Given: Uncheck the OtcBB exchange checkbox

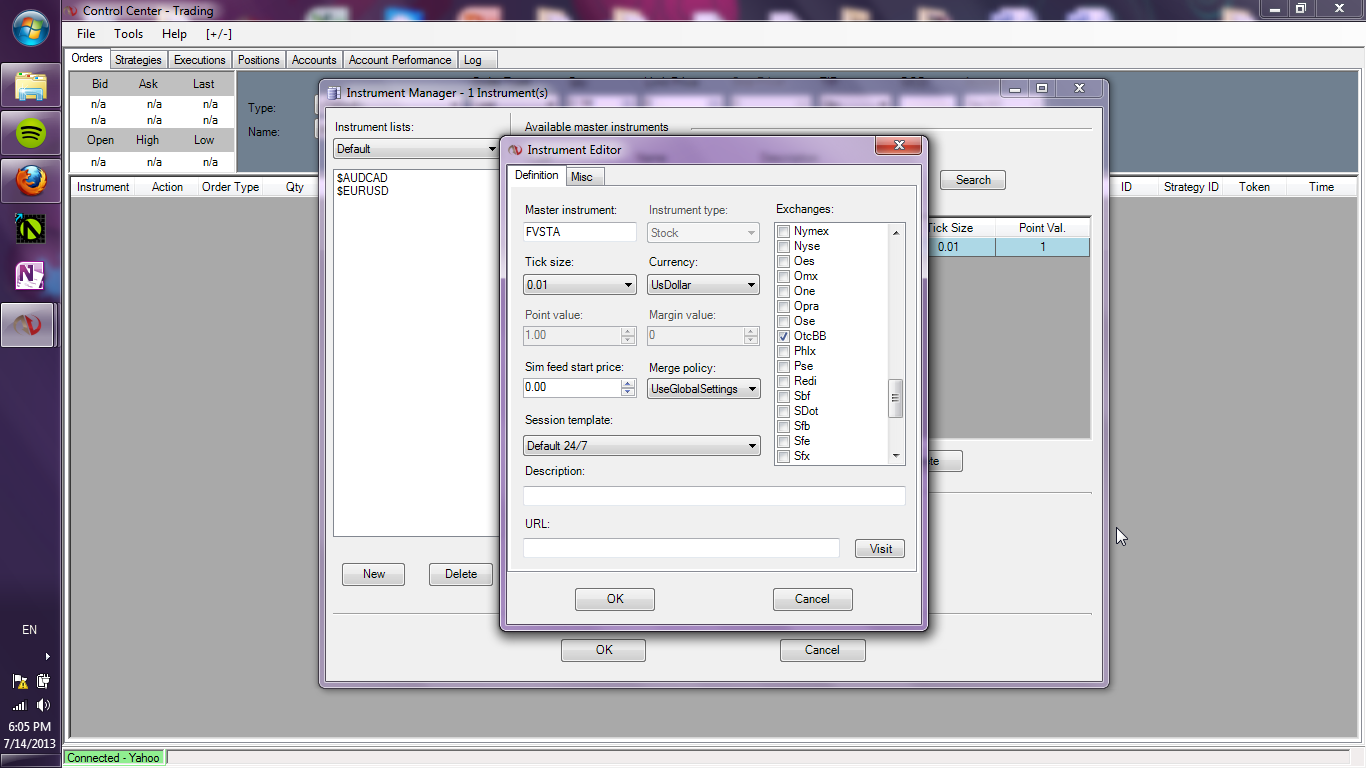Looking at the screenshot, I should [x=783, y=336].
